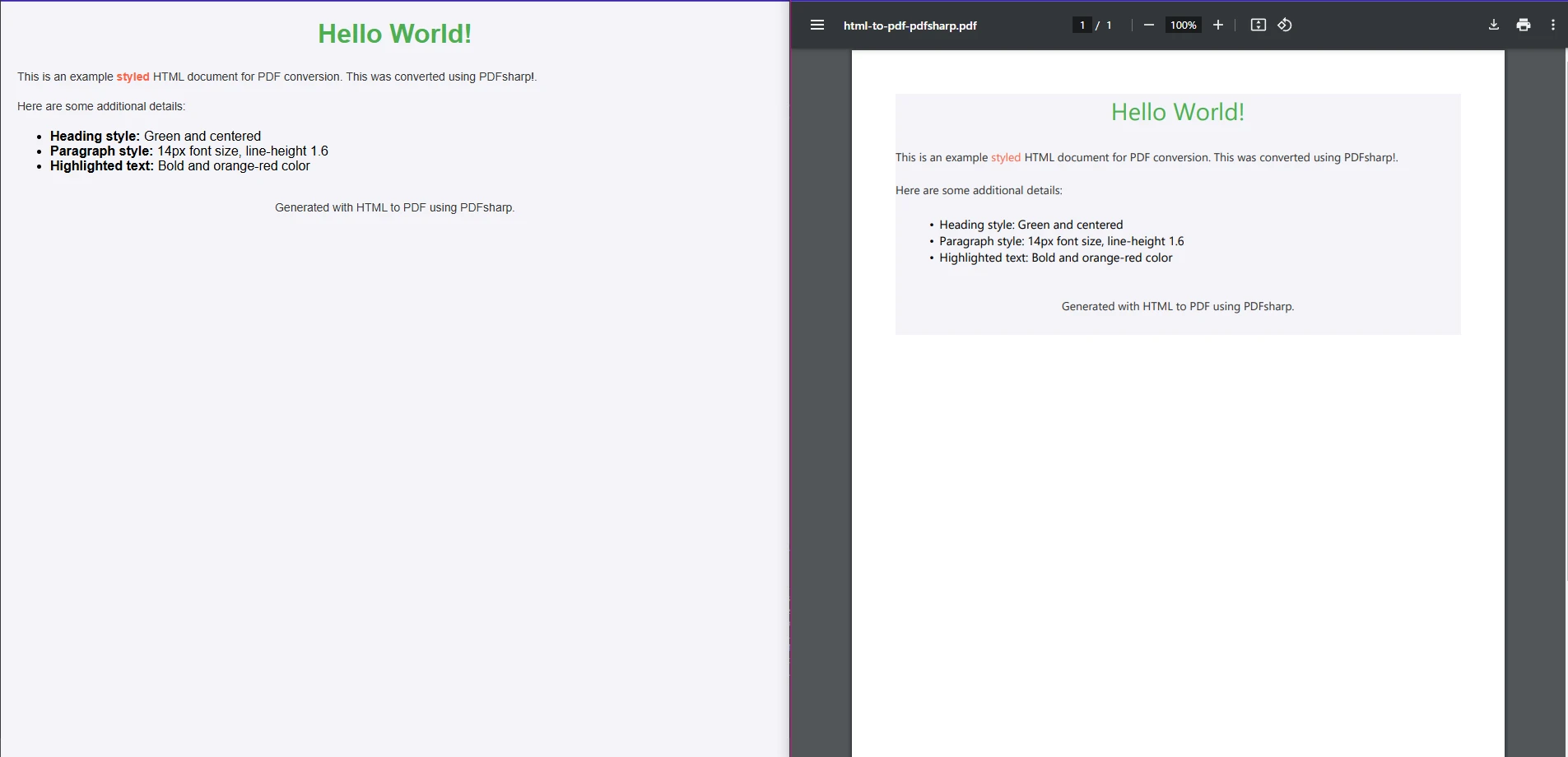Download the PDF file
Image resolution: width=1568 pixels, height=757 pixels.
click(1493, 25)
